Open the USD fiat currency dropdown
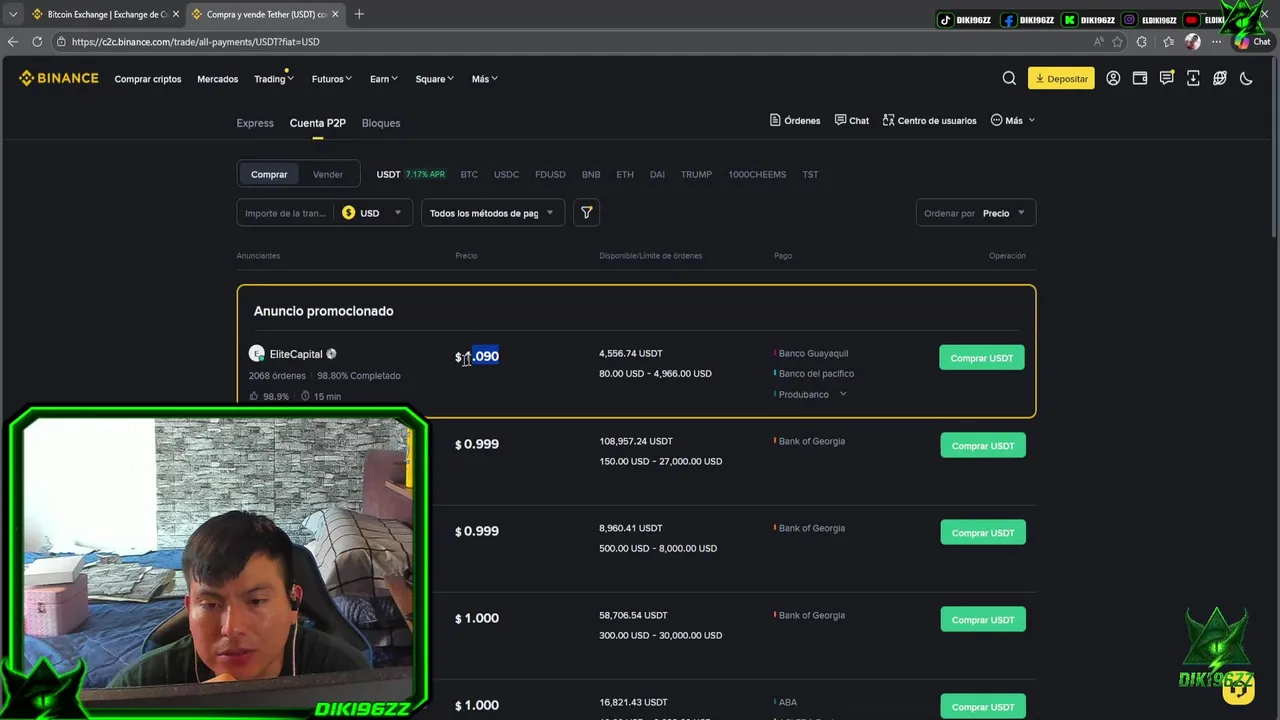Image resolution: width=1280 pixels, height=720 pixels. pos(373,213)
